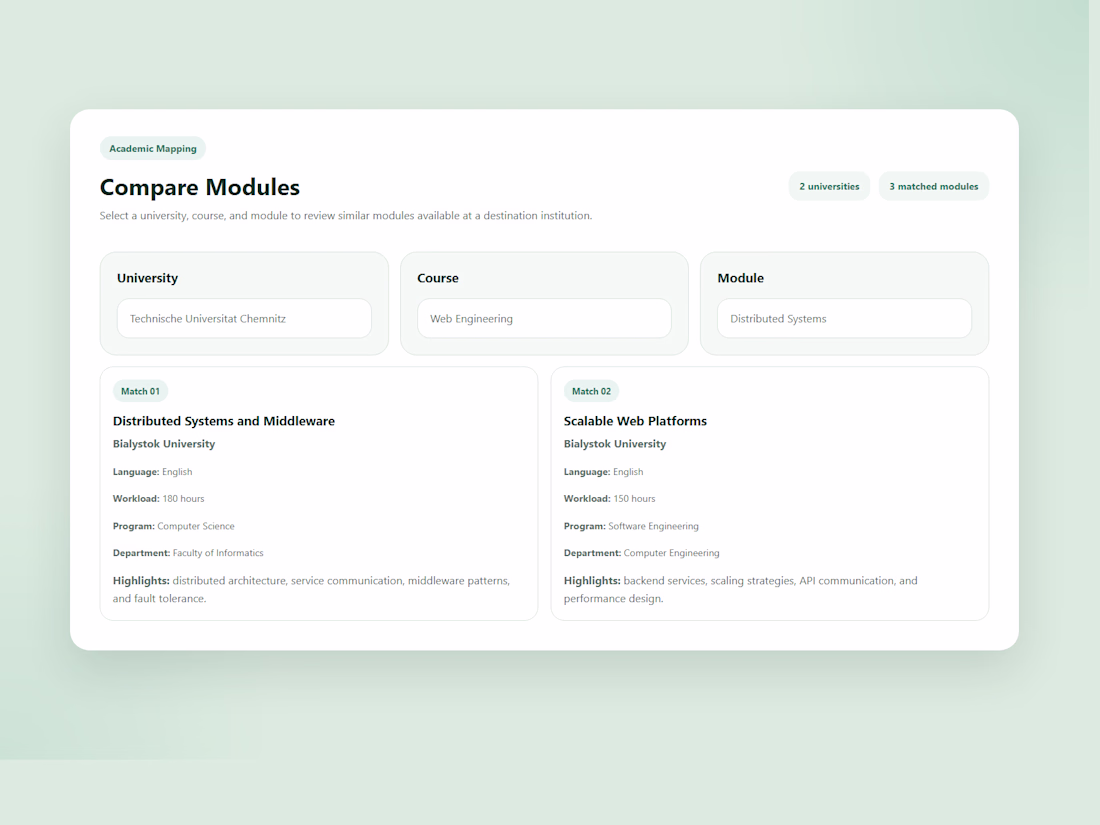Screen dimensions: 1100x825
Task: Click the Language: English line in Match 01
Action: (x=152, y=472)
